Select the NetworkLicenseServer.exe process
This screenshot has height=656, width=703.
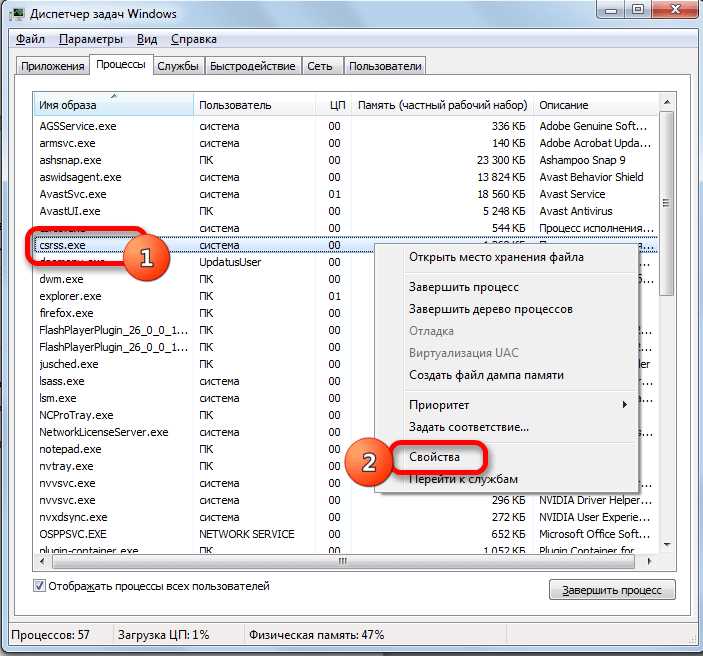[104, 432]
